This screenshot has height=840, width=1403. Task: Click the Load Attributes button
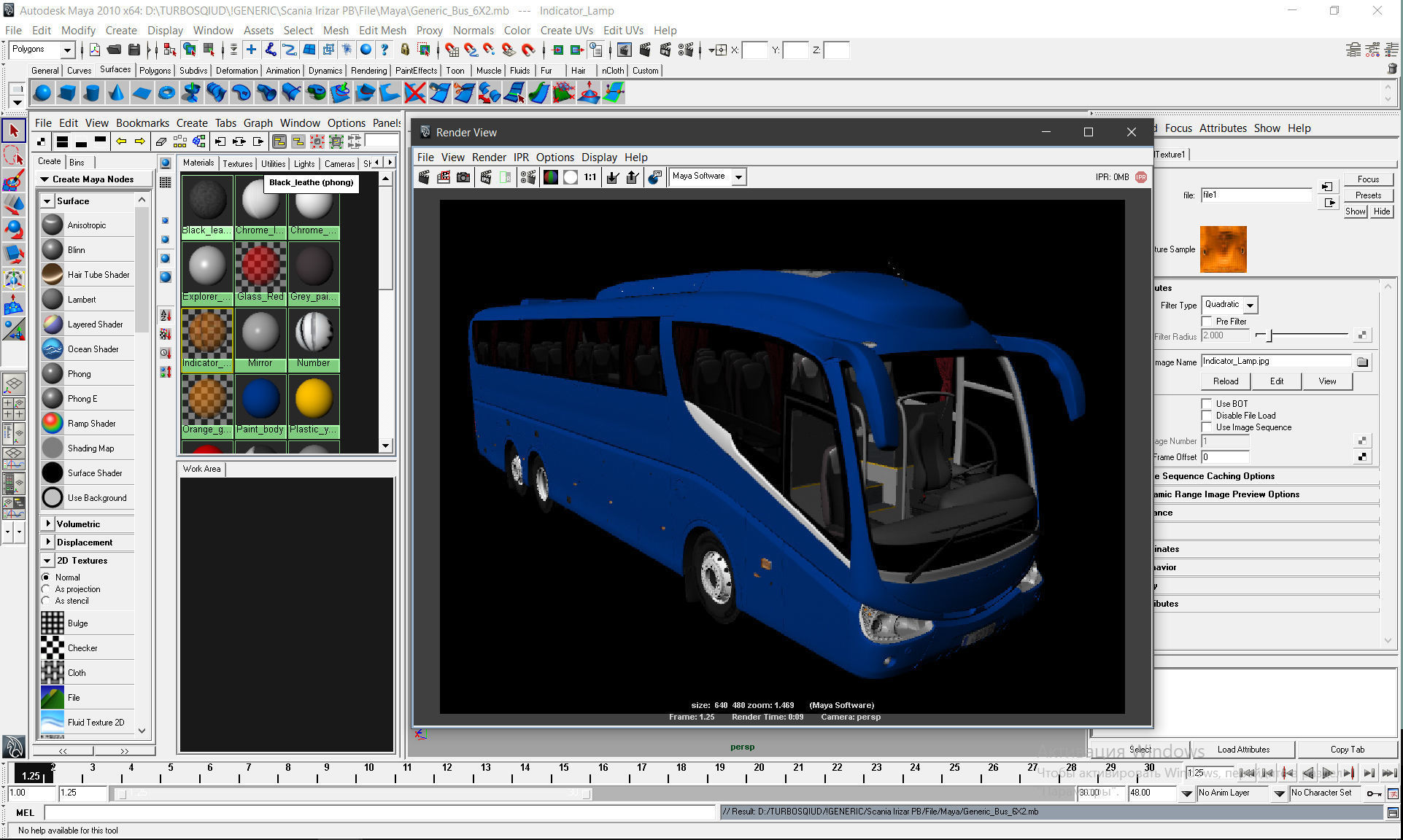pyautogui.click(x=1243, y=750)
